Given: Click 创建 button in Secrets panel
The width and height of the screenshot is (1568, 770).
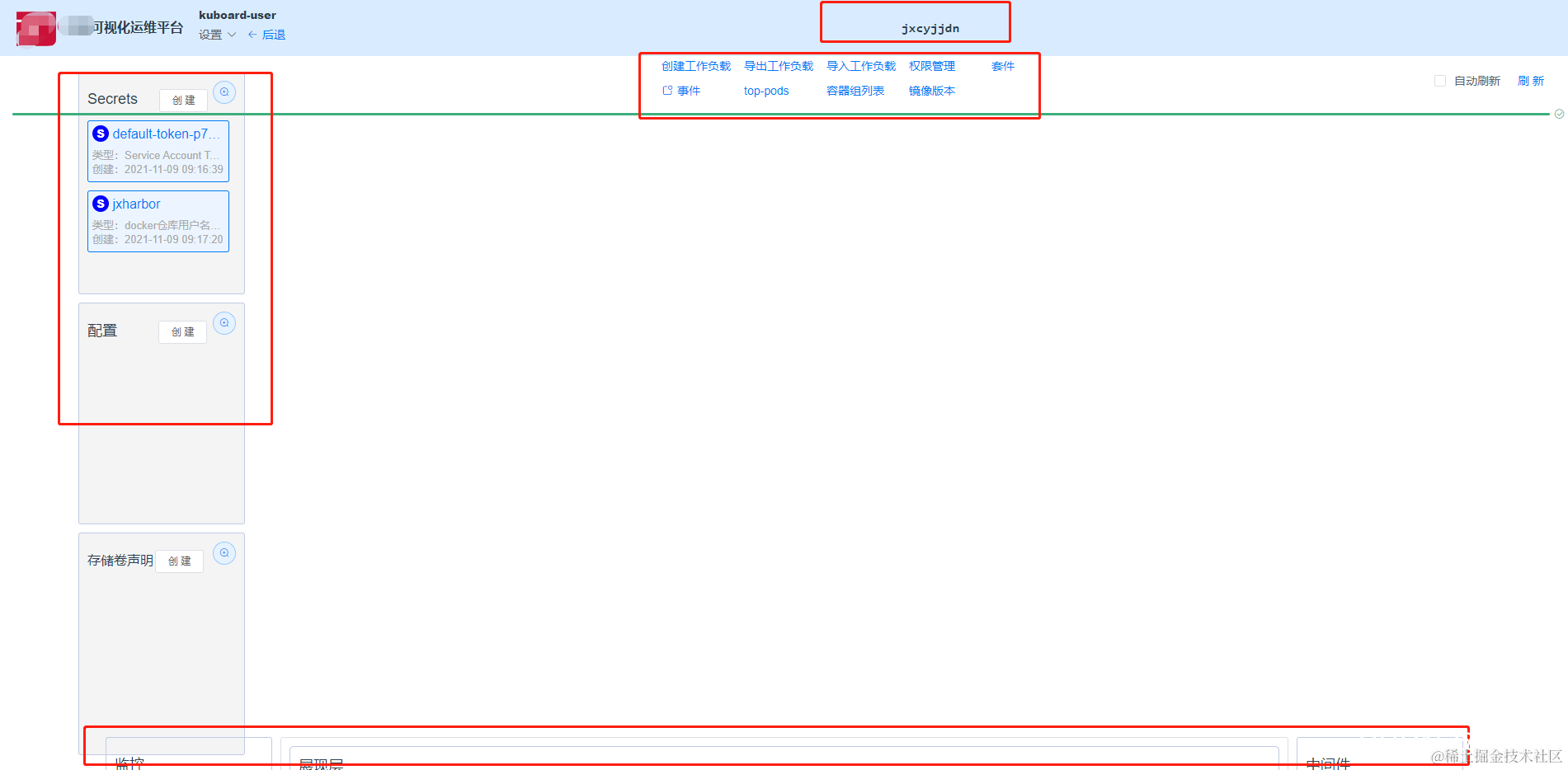Looking at the screenshot, I should coord(183,100).
